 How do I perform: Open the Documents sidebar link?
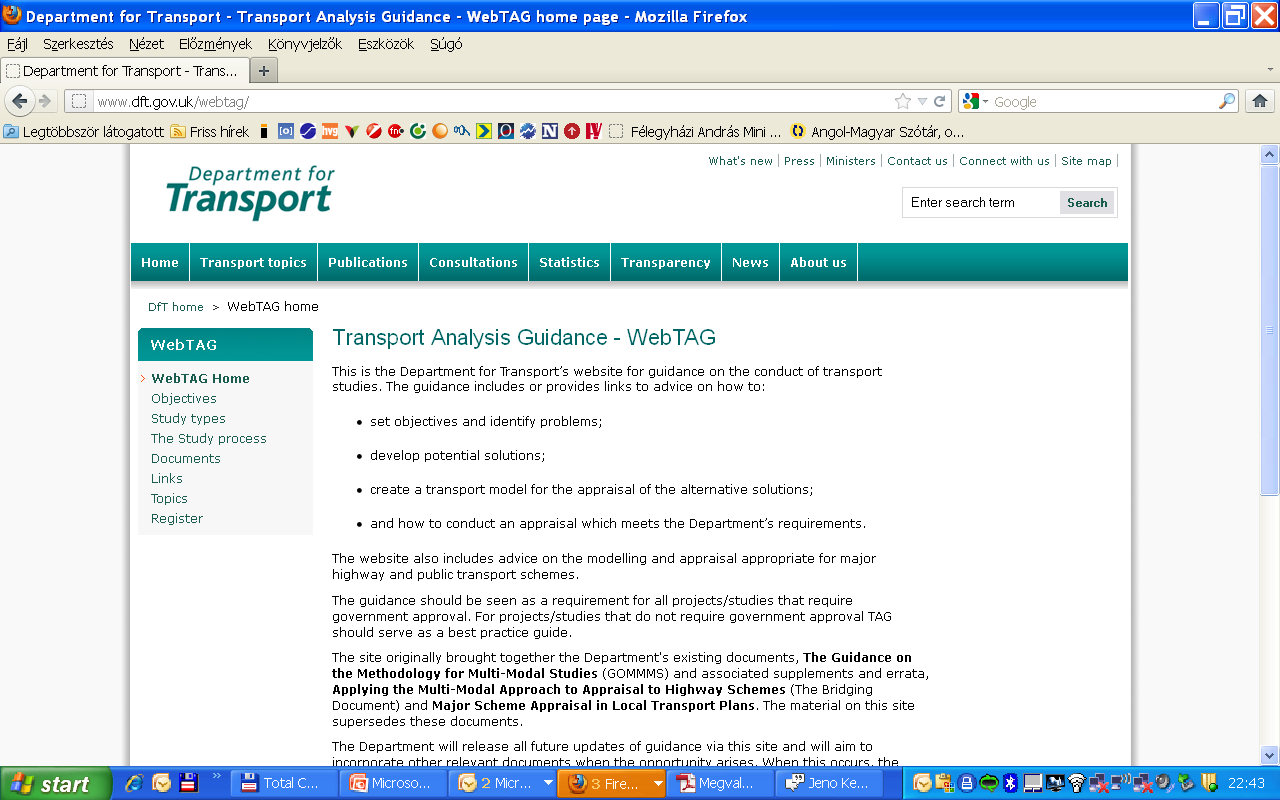[x=186, y=458]
